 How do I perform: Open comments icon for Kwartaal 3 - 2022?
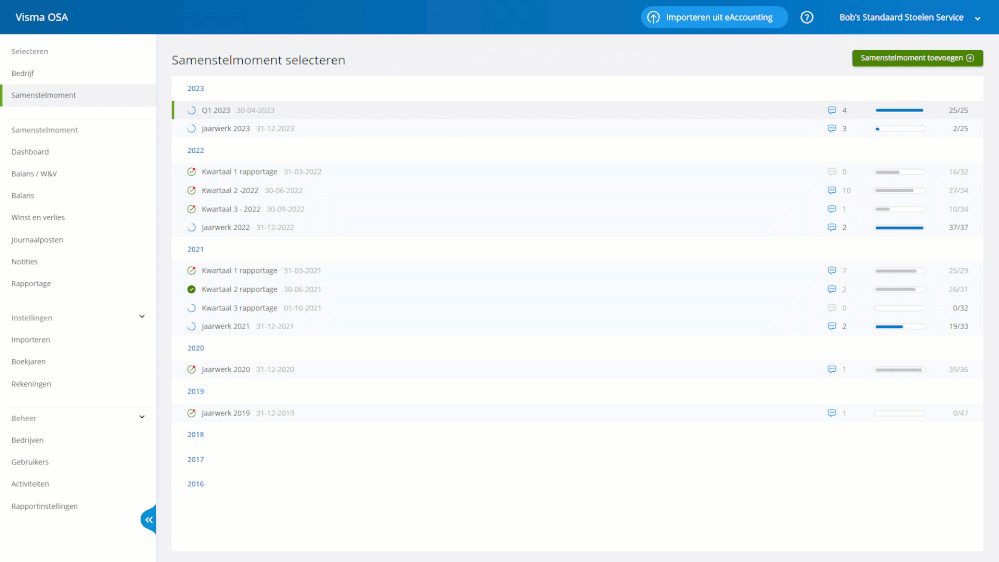point(831,209)
